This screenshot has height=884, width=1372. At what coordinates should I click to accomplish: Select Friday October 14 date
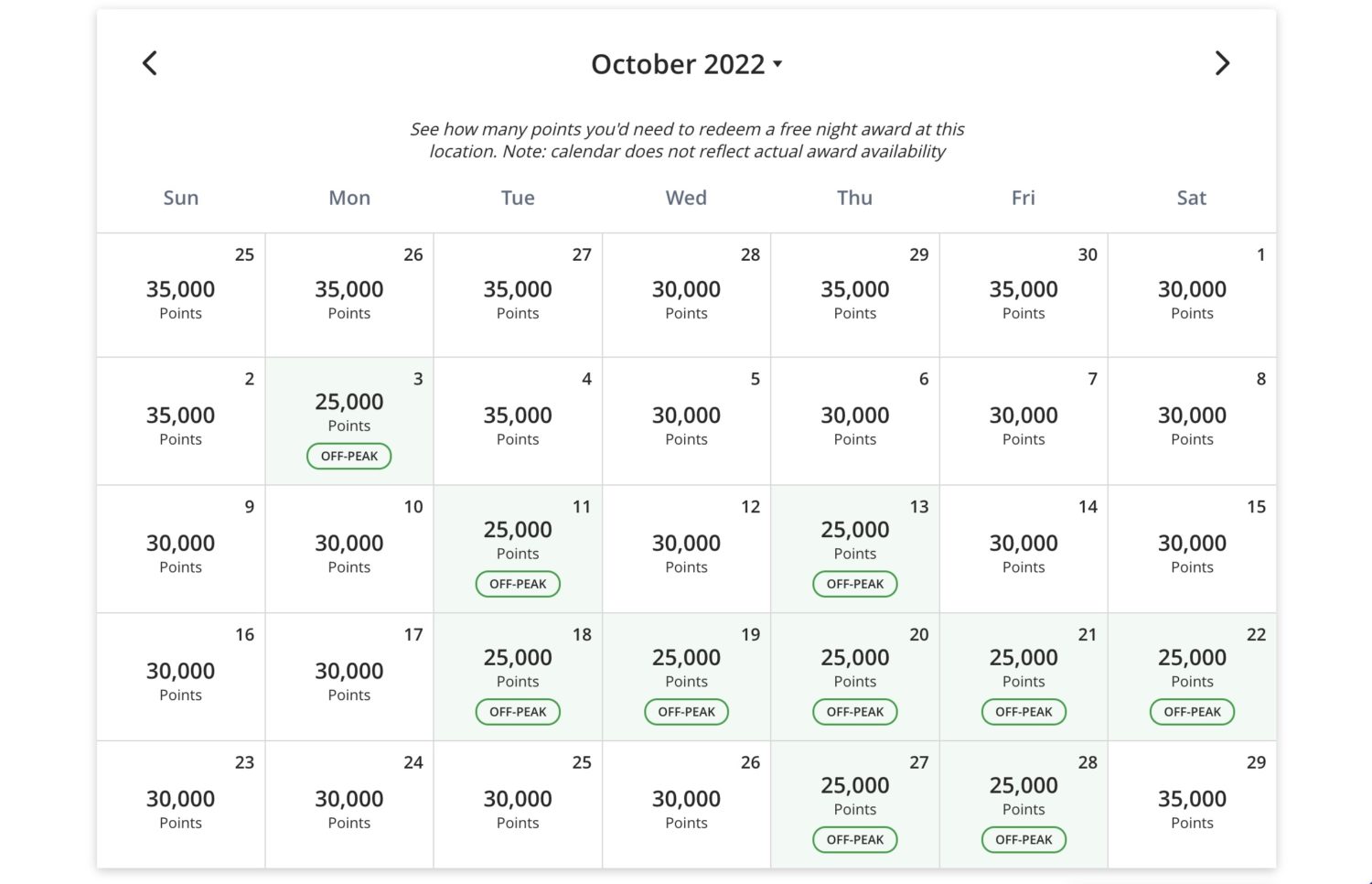coord(1024,549)
